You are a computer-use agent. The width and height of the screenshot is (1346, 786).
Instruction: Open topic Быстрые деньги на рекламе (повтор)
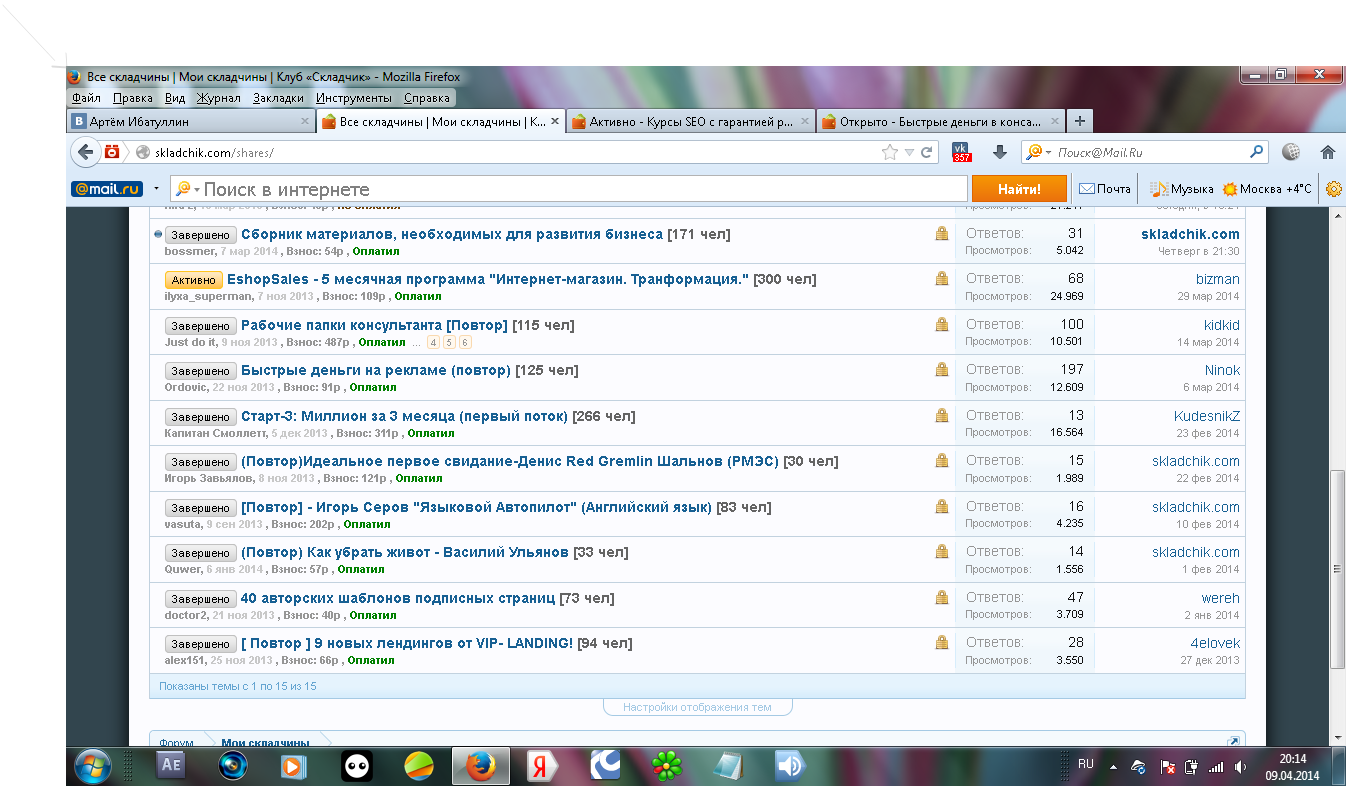[x=376, y=370]
